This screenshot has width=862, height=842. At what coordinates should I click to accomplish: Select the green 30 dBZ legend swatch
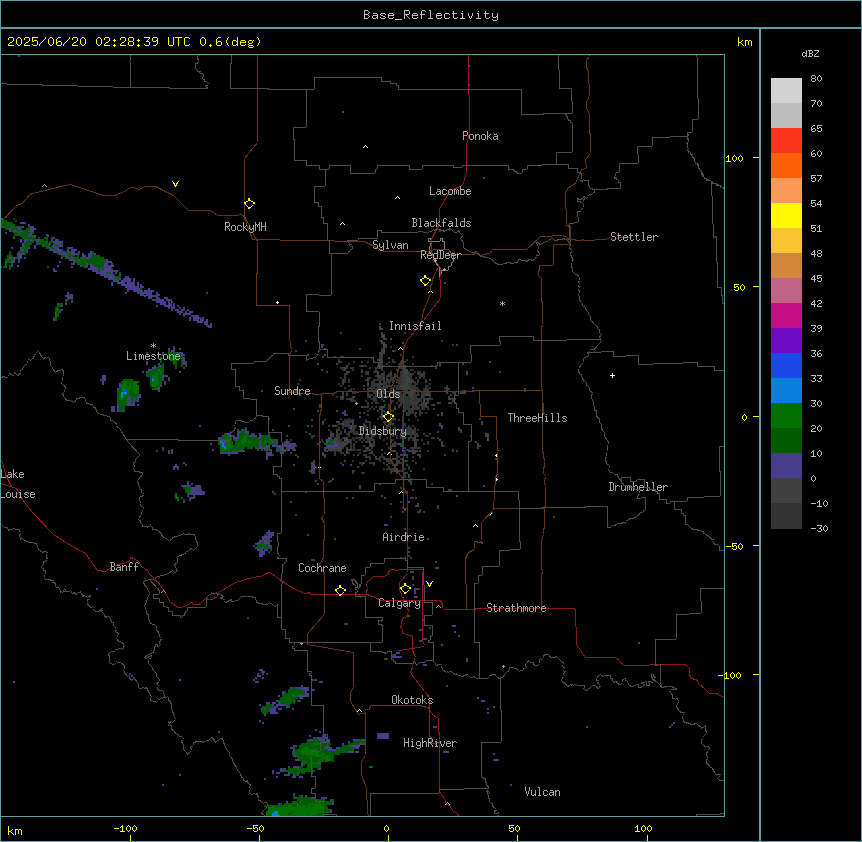(786, 416)
